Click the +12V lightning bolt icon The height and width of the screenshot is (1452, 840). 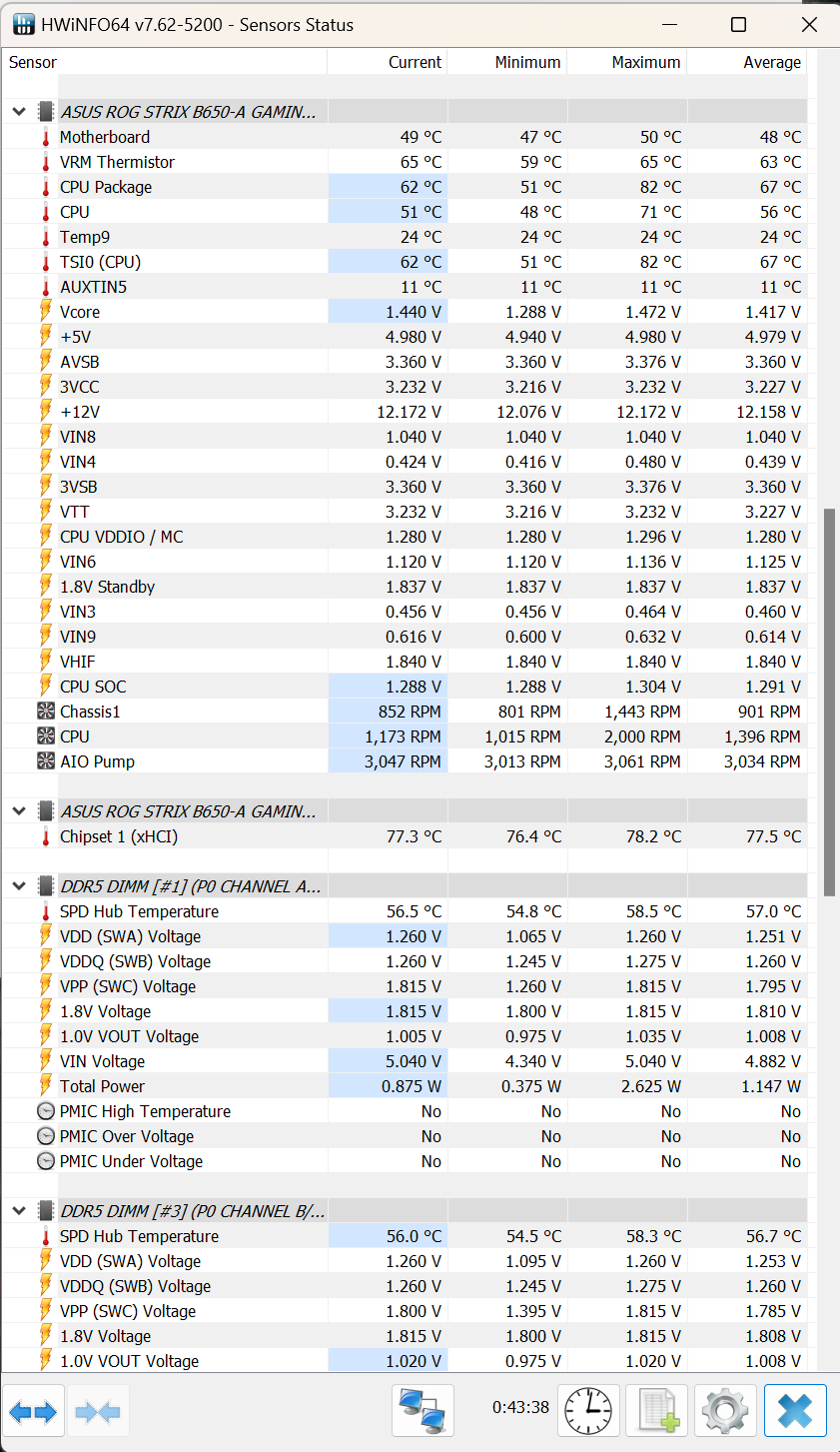[46, 412]
